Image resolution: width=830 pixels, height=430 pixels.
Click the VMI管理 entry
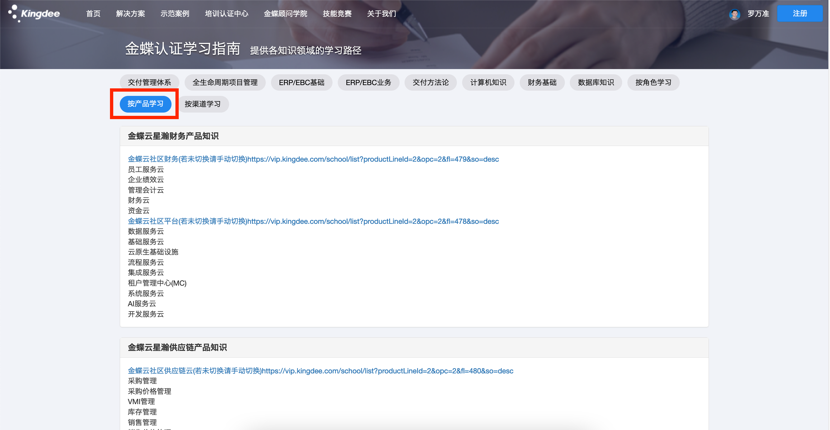point(141,401)
